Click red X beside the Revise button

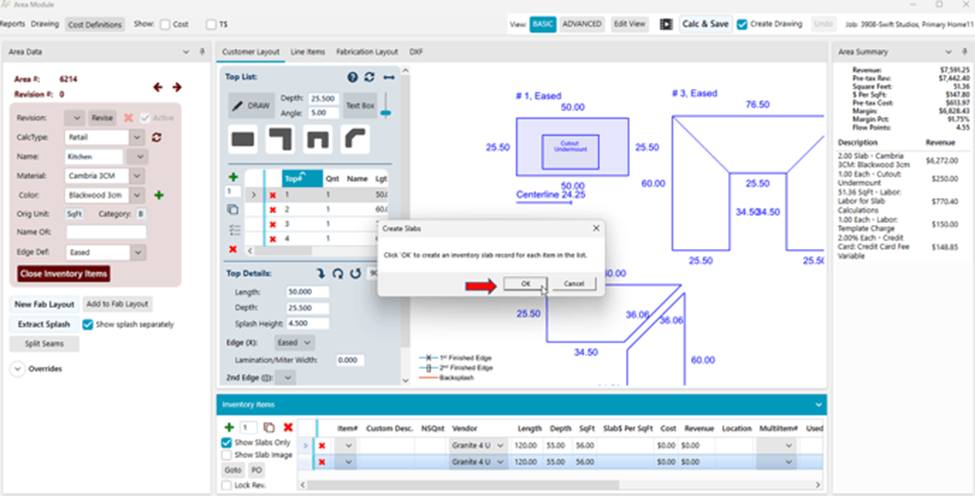(x=128, y=117)
